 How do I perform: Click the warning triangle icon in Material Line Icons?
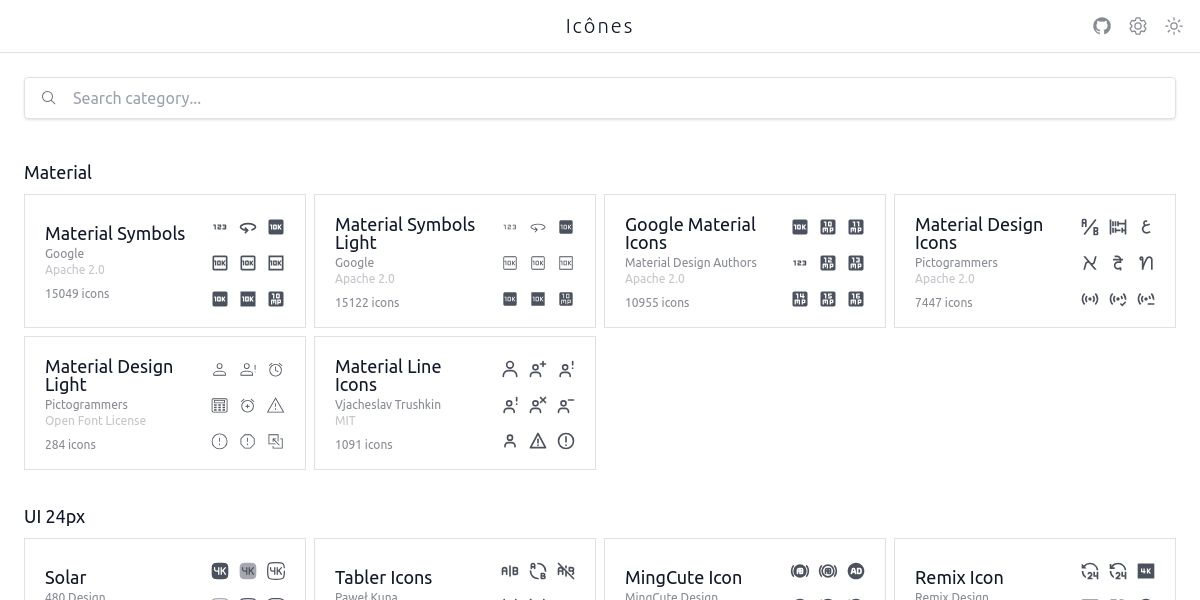pyautogui.click(x=538, y=441)
